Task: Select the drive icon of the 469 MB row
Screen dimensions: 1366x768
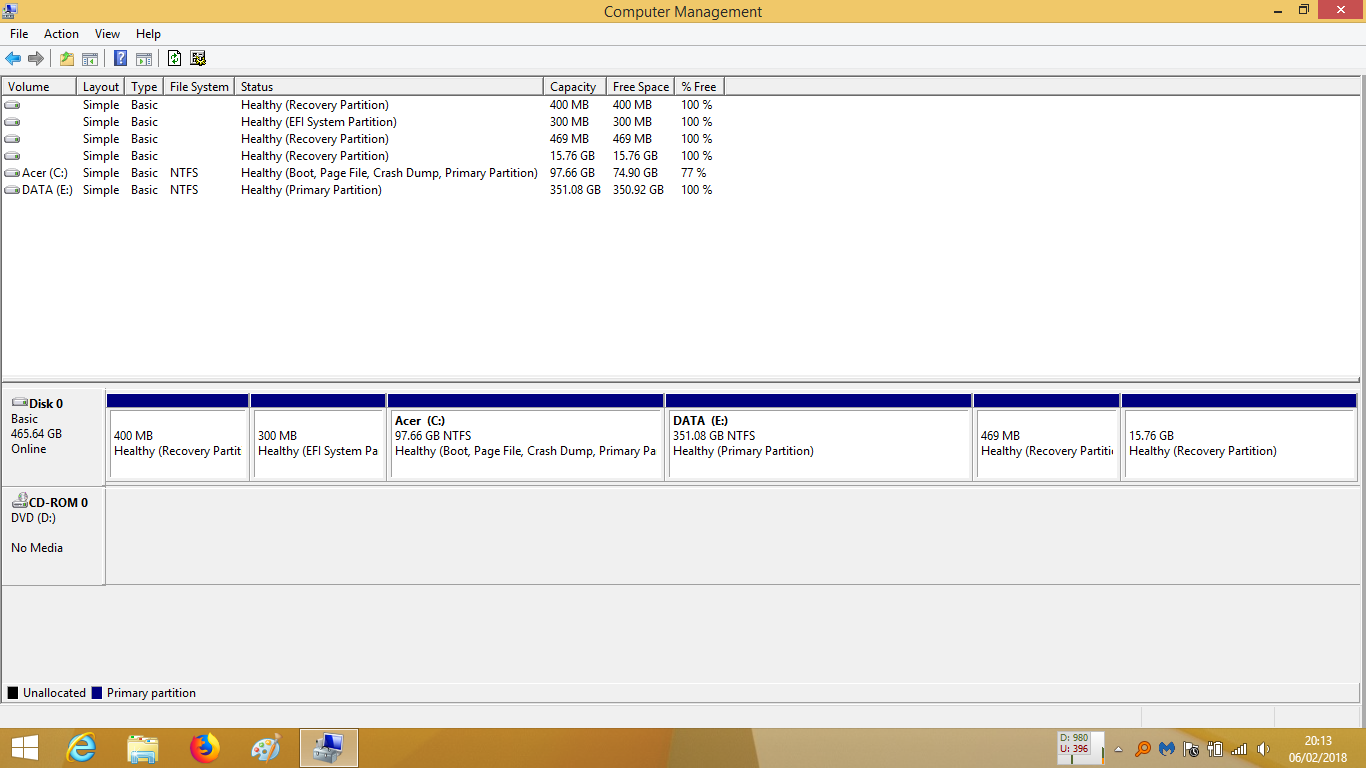Action: point(12,139)
